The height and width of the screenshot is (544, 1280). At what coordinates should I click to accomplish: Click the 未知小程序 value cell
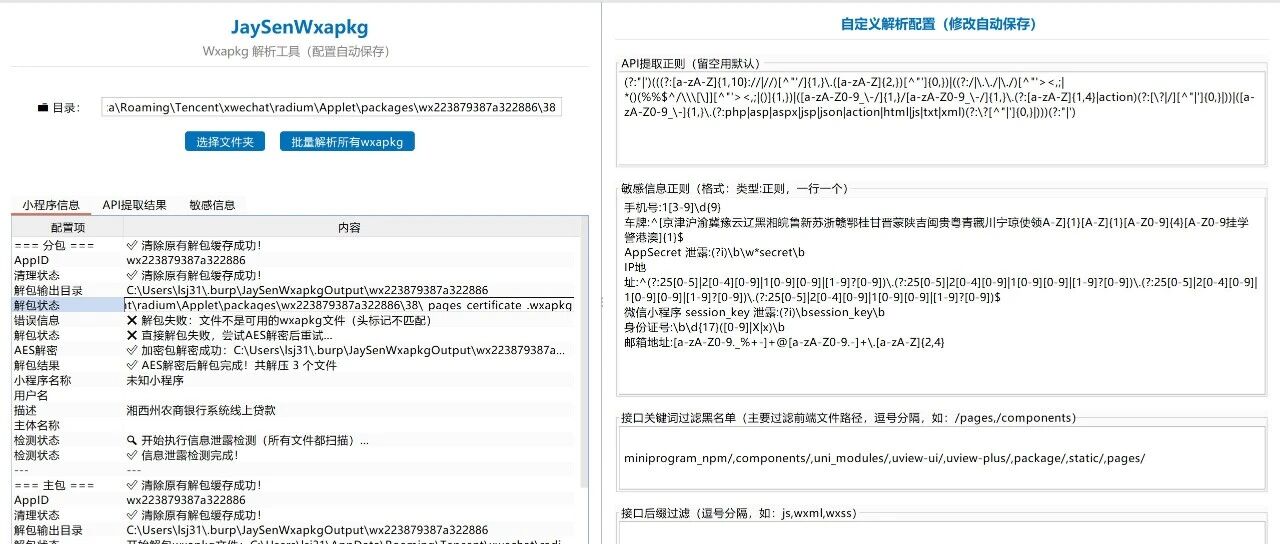(x=349, y=380)
